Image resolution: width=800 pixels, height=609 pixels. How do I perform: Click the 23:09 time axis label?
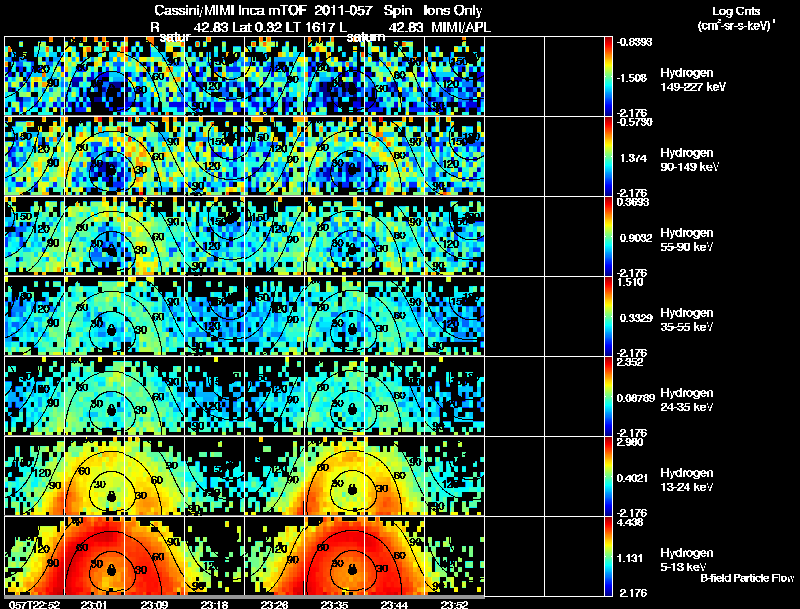pos(154,604)
